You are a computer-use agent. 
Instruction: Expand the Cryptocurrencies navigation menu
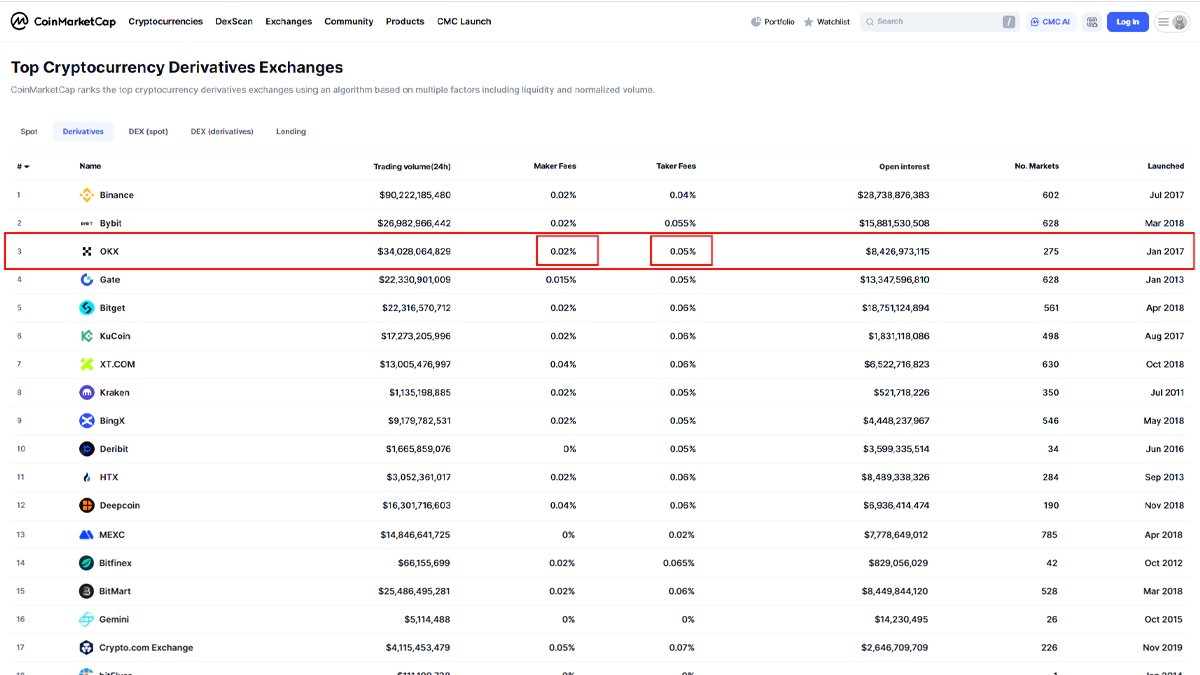[x=166, y=22]
